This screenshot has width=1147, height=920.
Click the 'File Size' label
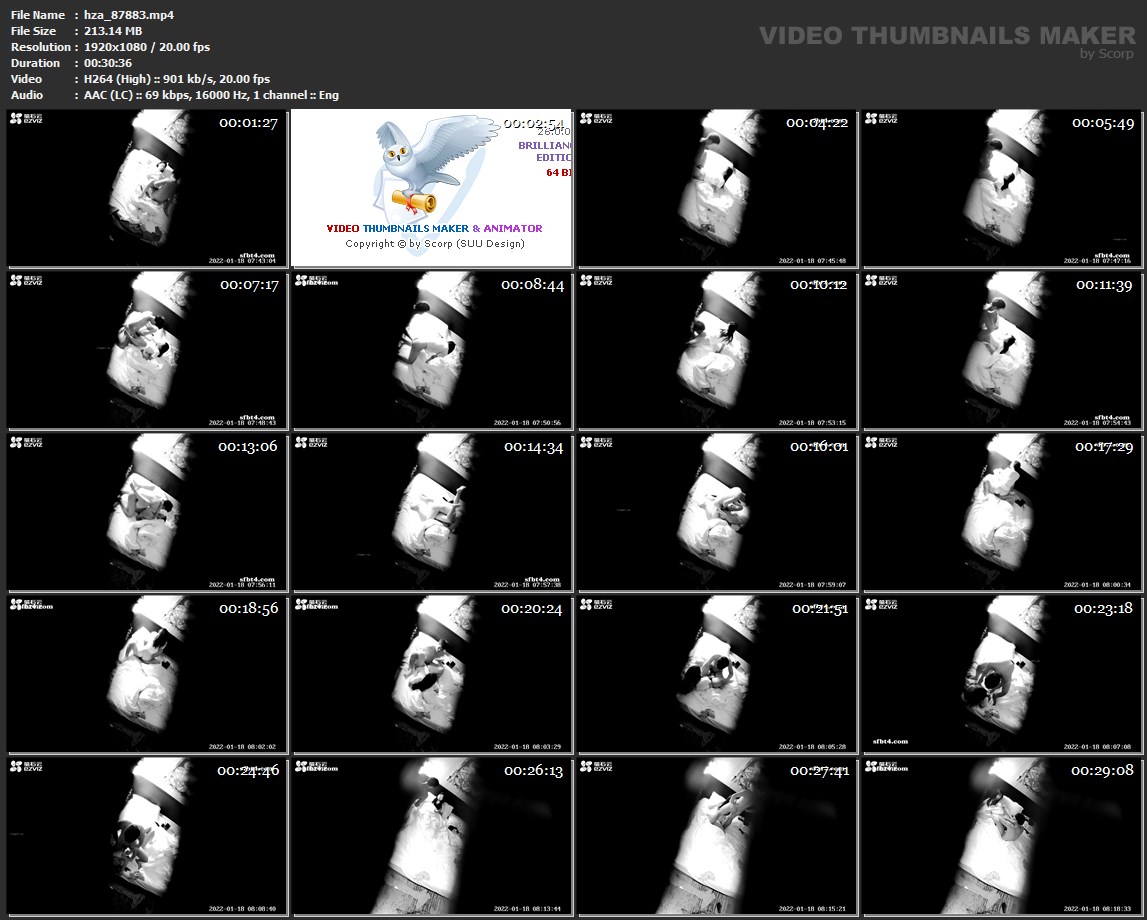pyautogui.click(x=34, y=31)
